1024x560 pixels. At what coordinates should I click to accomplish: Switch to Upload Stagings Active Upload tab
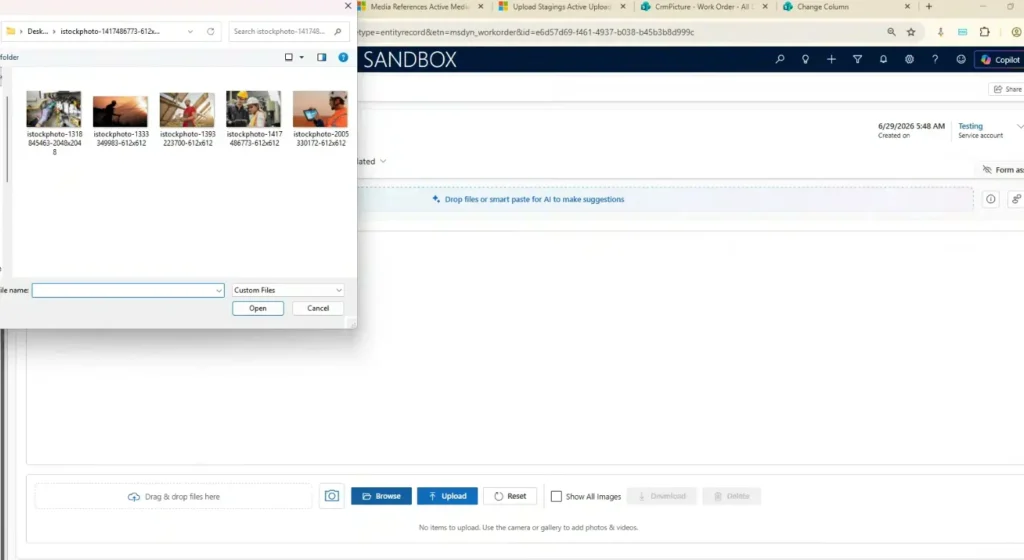pos(560,7)
